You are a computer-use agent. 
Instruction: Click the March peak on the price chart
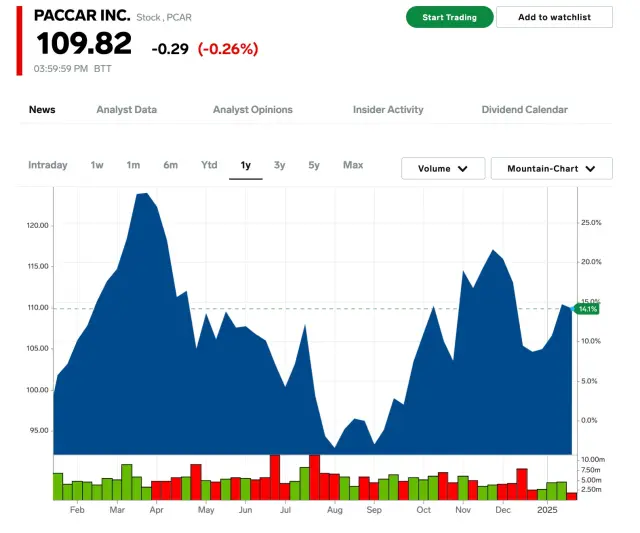(x=143, y=194)
